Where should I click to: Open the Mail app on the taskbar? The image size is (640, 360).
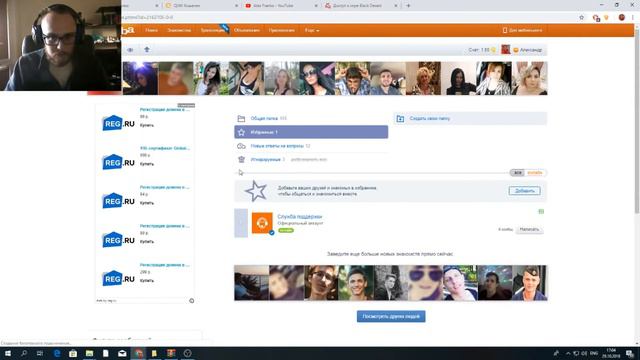tap(122, 353)
